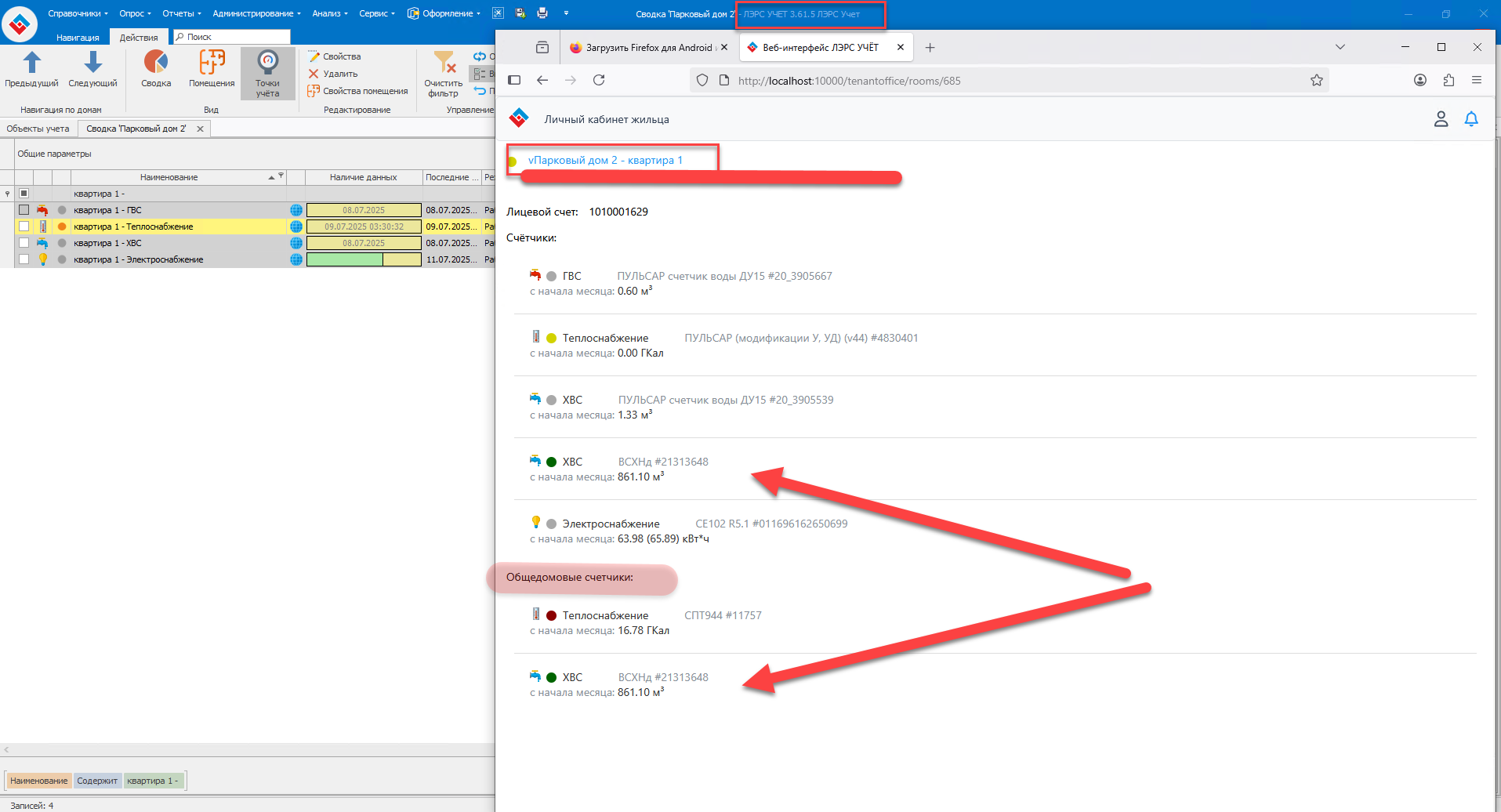Screen dimensions: 1501x812
Task: Click Свойства помещения in the ribbon
Action: [364, 91]
